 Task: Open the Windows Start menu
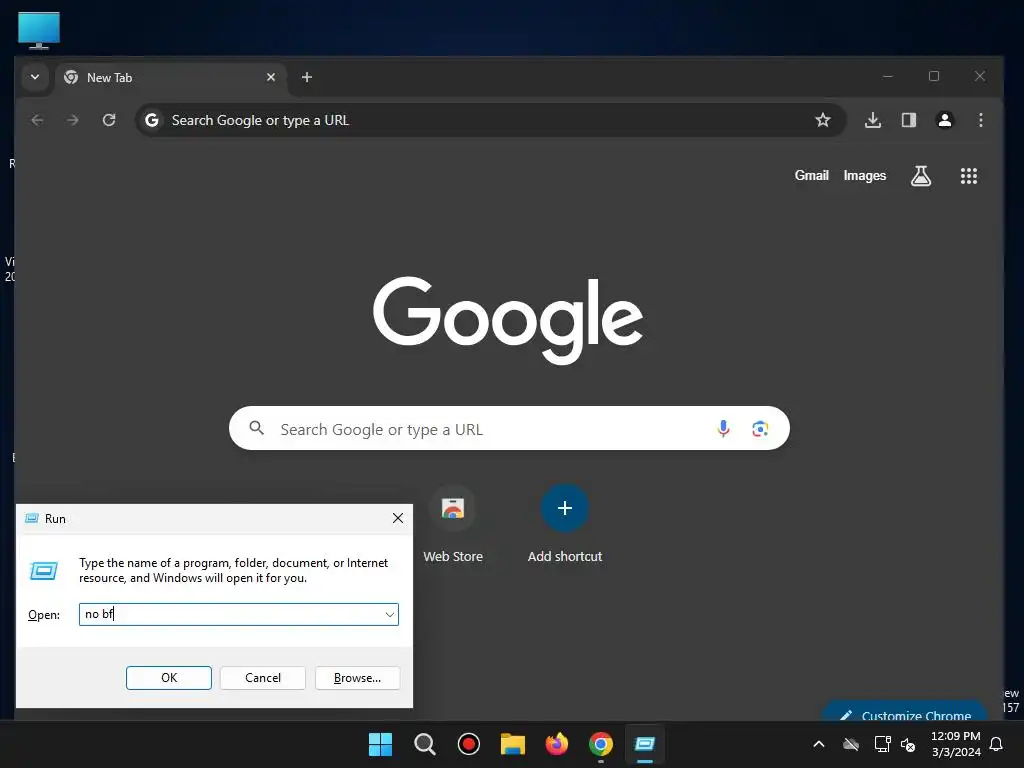[381, 744]
